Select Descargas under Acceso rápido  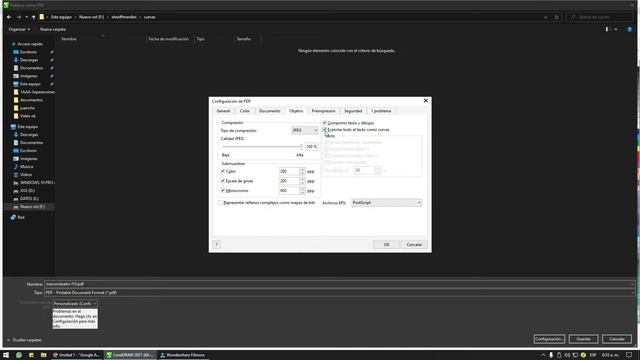(29, 60)
